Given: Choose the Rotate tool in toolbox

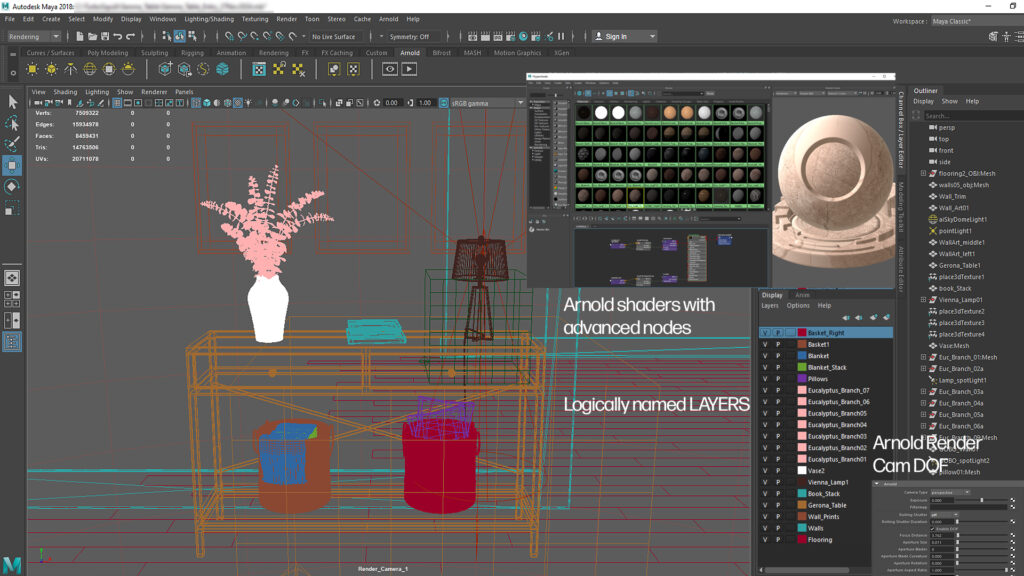Looking at the screenshot, I should click(12, 186).
